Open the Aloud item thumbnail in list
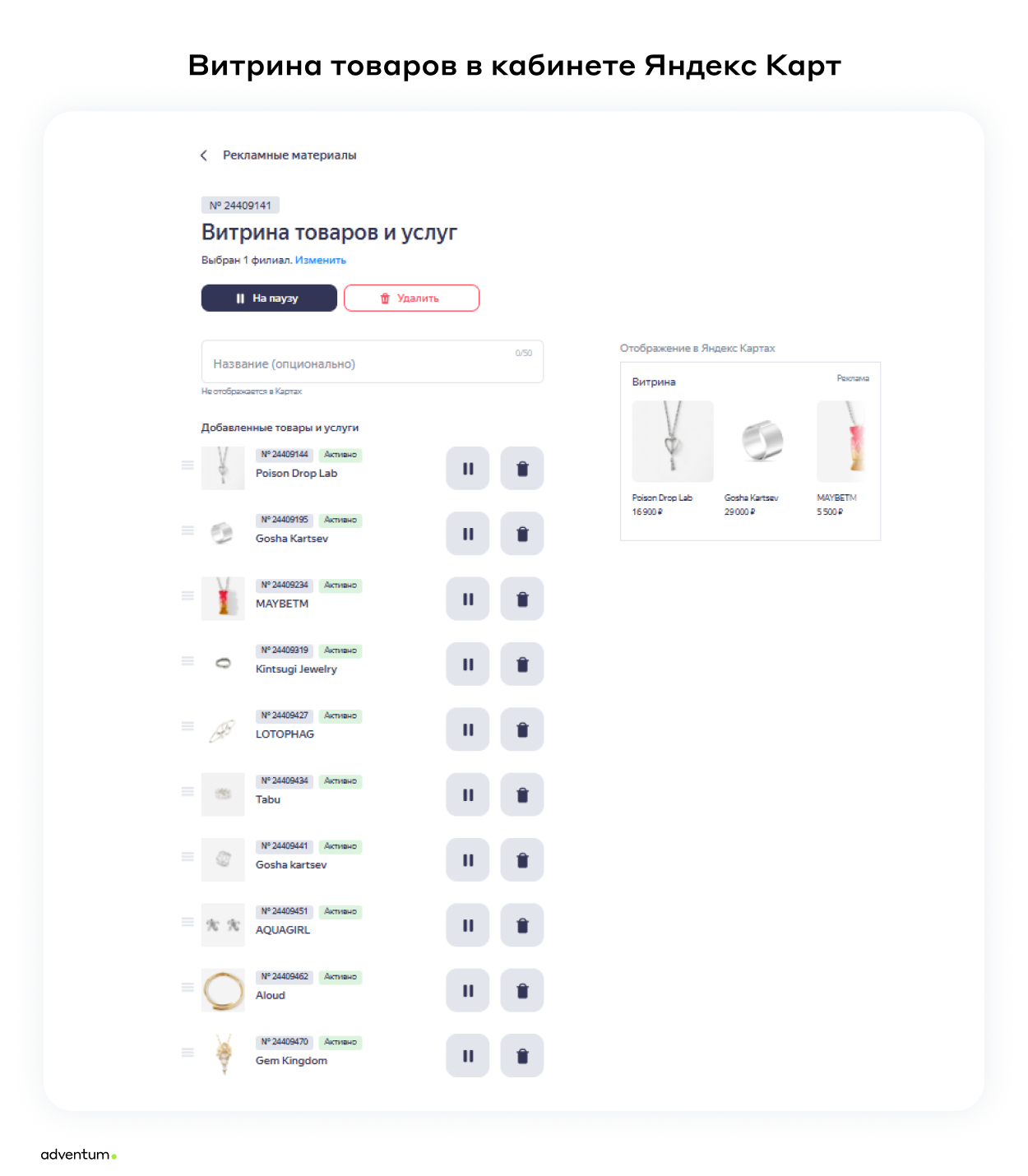Viewport: 1028px width, 1176px height. click(x=223, y=991)
